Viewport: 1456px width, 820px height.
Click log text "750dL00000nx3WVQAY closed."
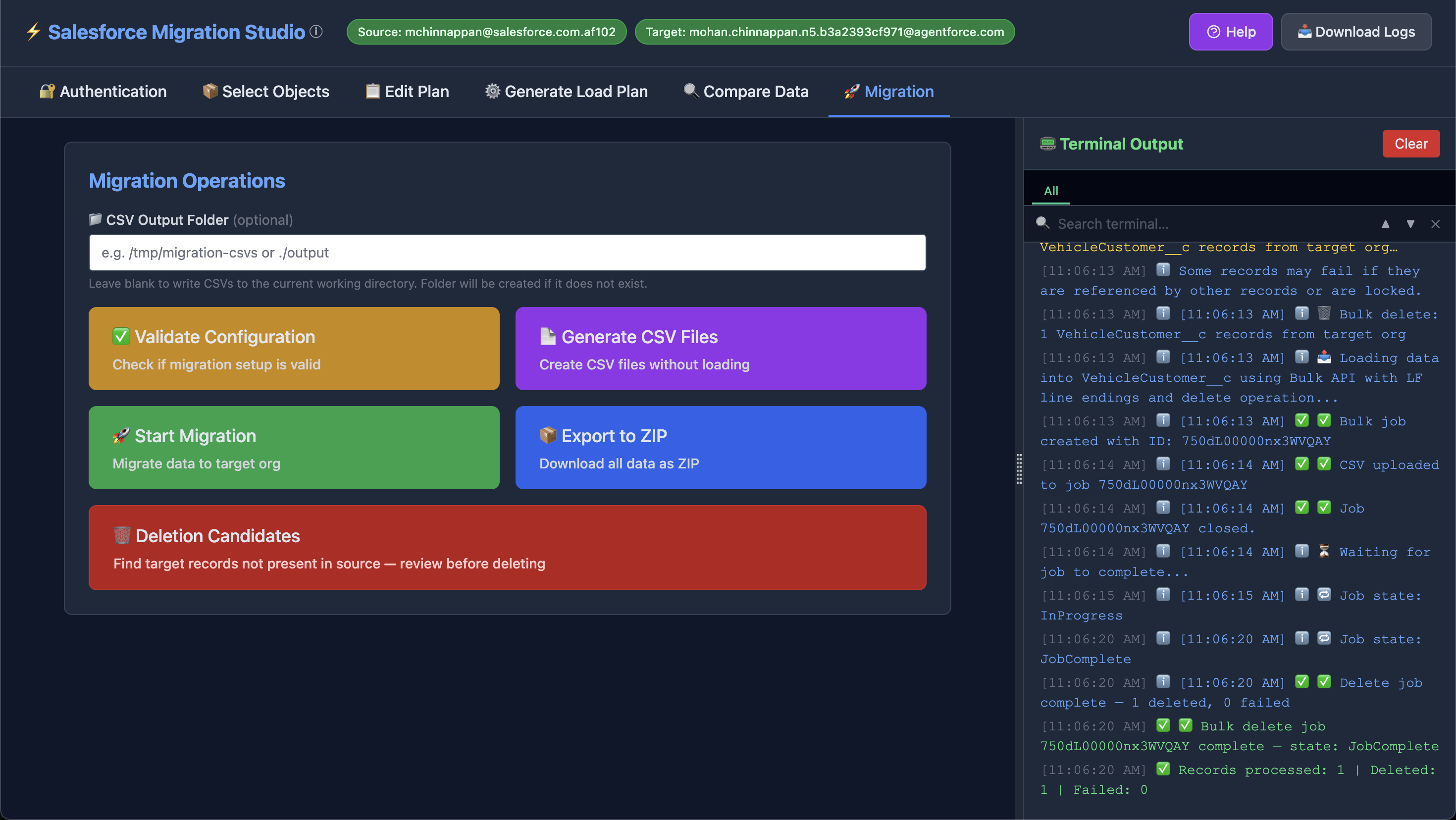pyautogui.click(x=1147, y=528)
